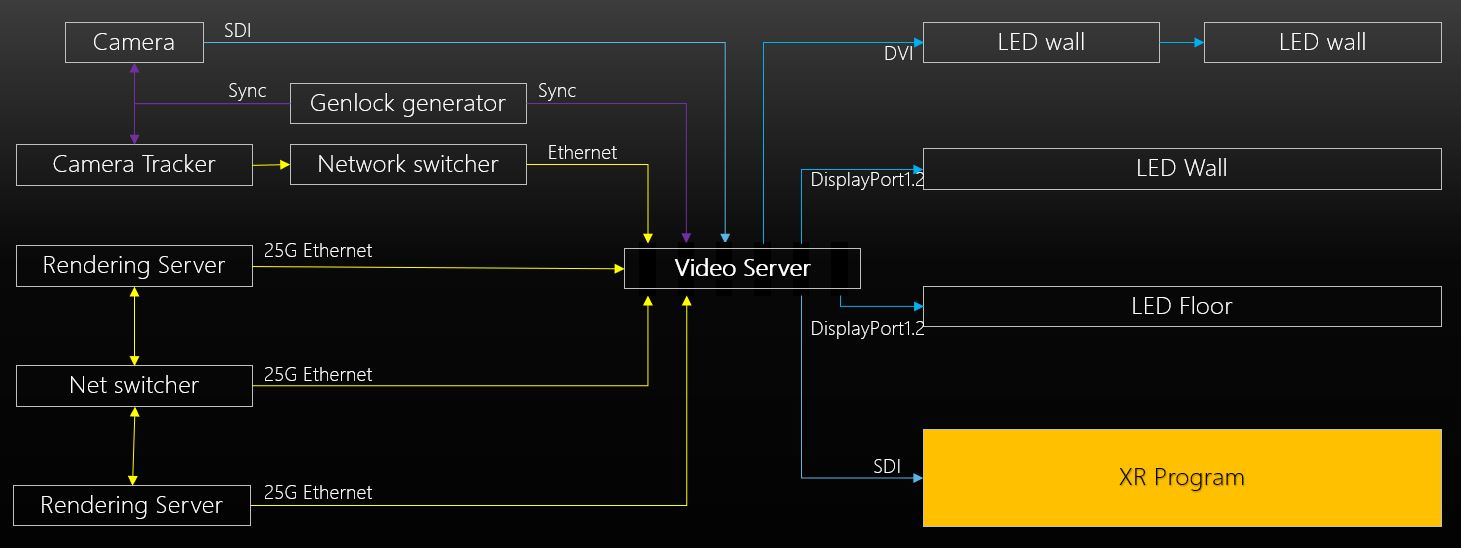The width and height of the screenshot is (1461, 548).
Task: Click the Ethernet label near Network switcher
Action: (582, 152)
